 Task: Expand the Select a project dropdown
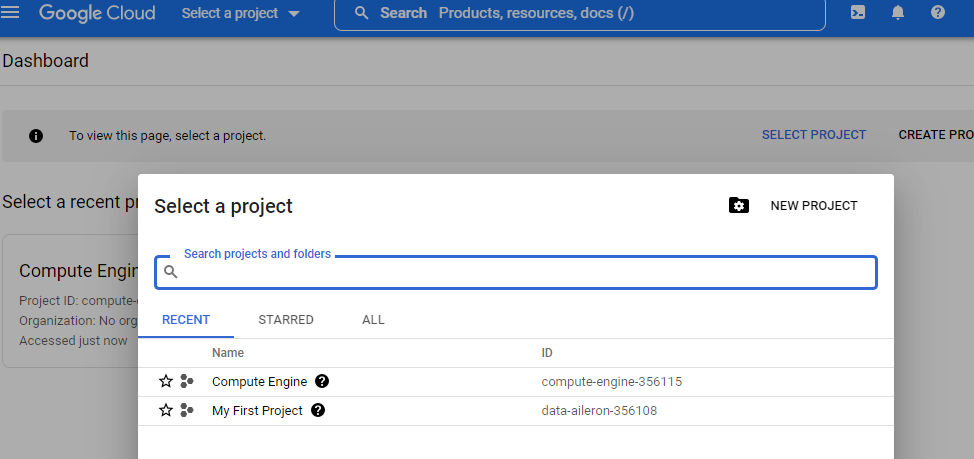[x=240, y=13]
